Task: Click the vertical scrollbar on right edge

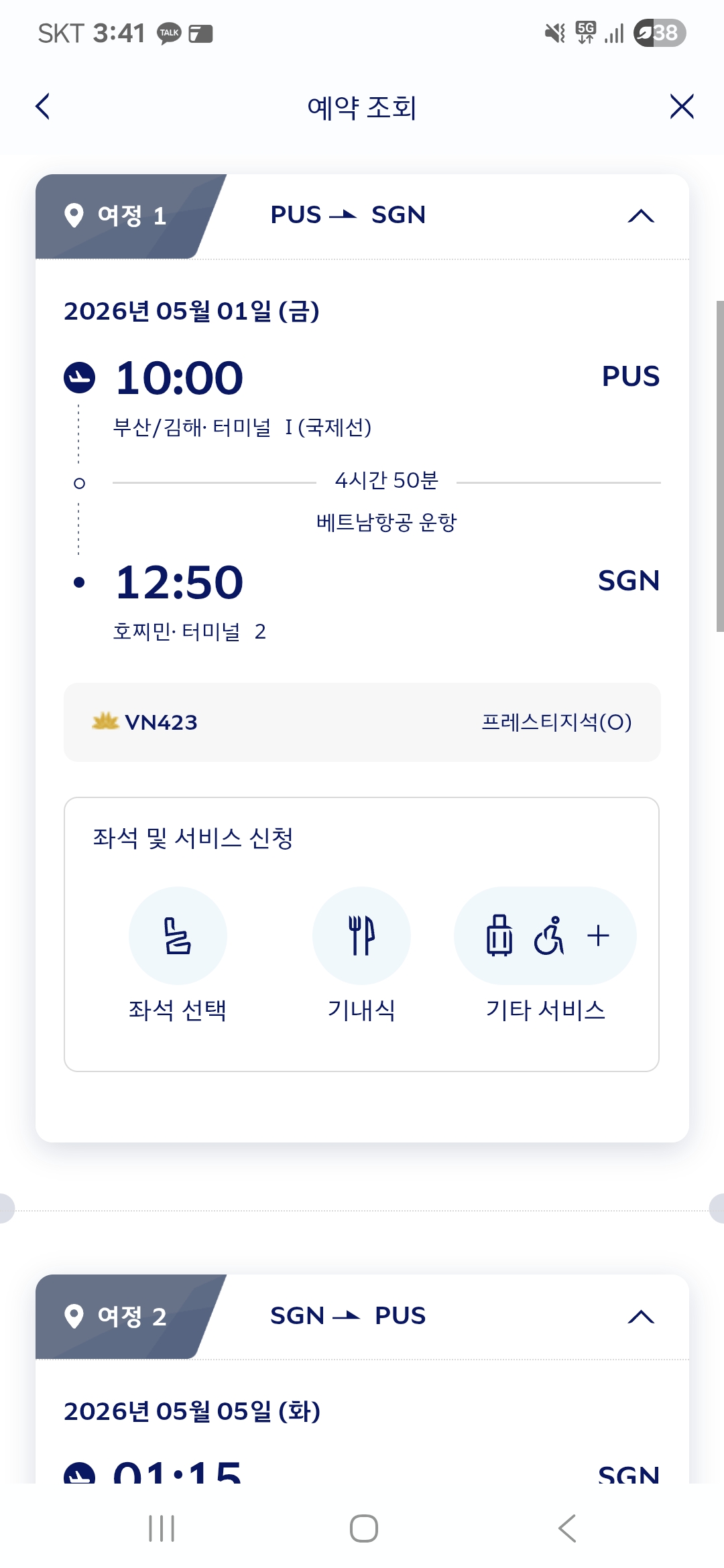Action: tap(719, 466)
